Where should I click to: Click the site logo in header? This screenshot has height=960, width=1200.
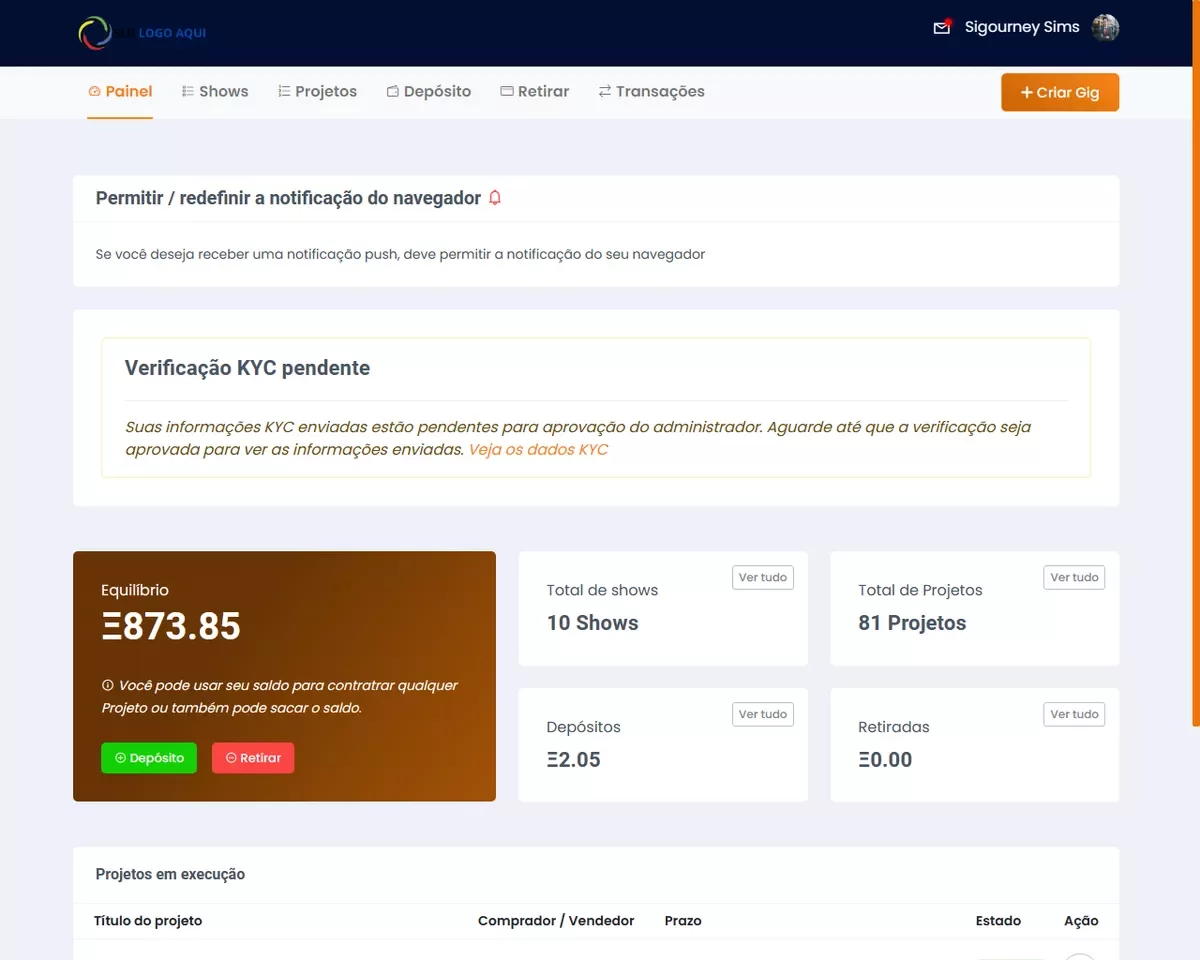click(x=142, y=33)
